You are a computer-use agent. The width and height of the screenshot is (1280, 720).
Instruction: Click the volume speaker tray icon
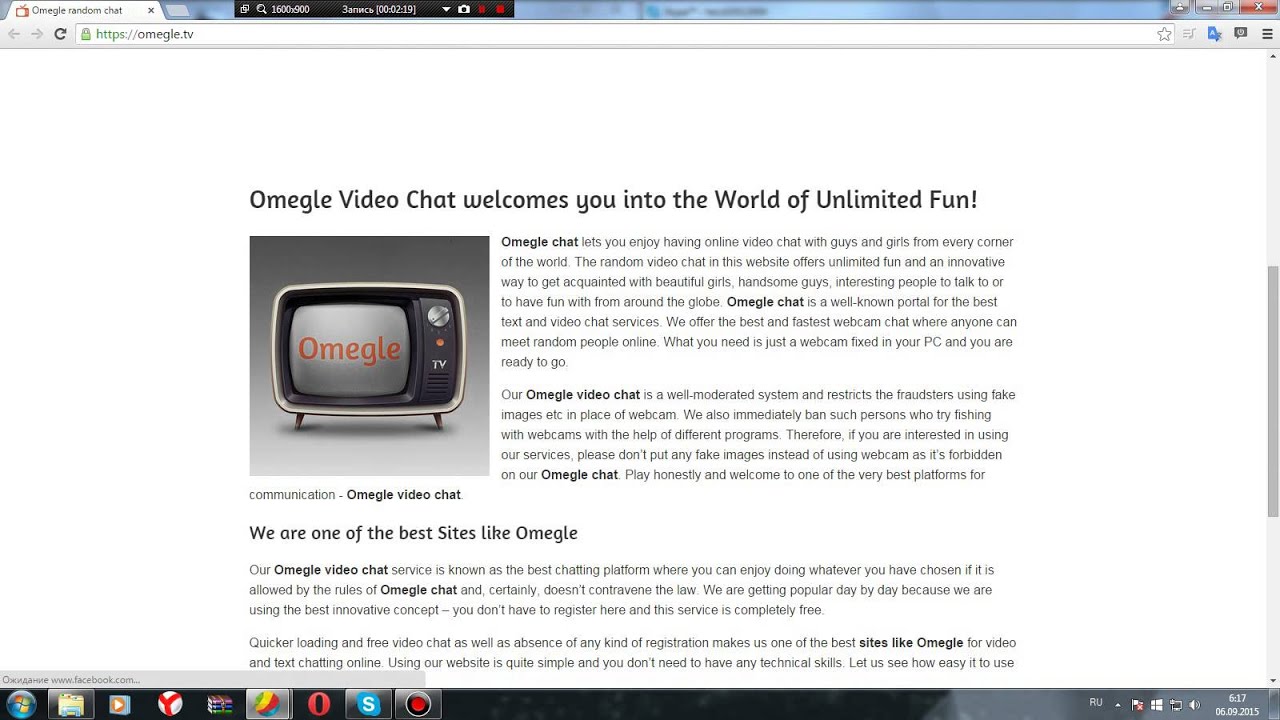click(1194, 705)
